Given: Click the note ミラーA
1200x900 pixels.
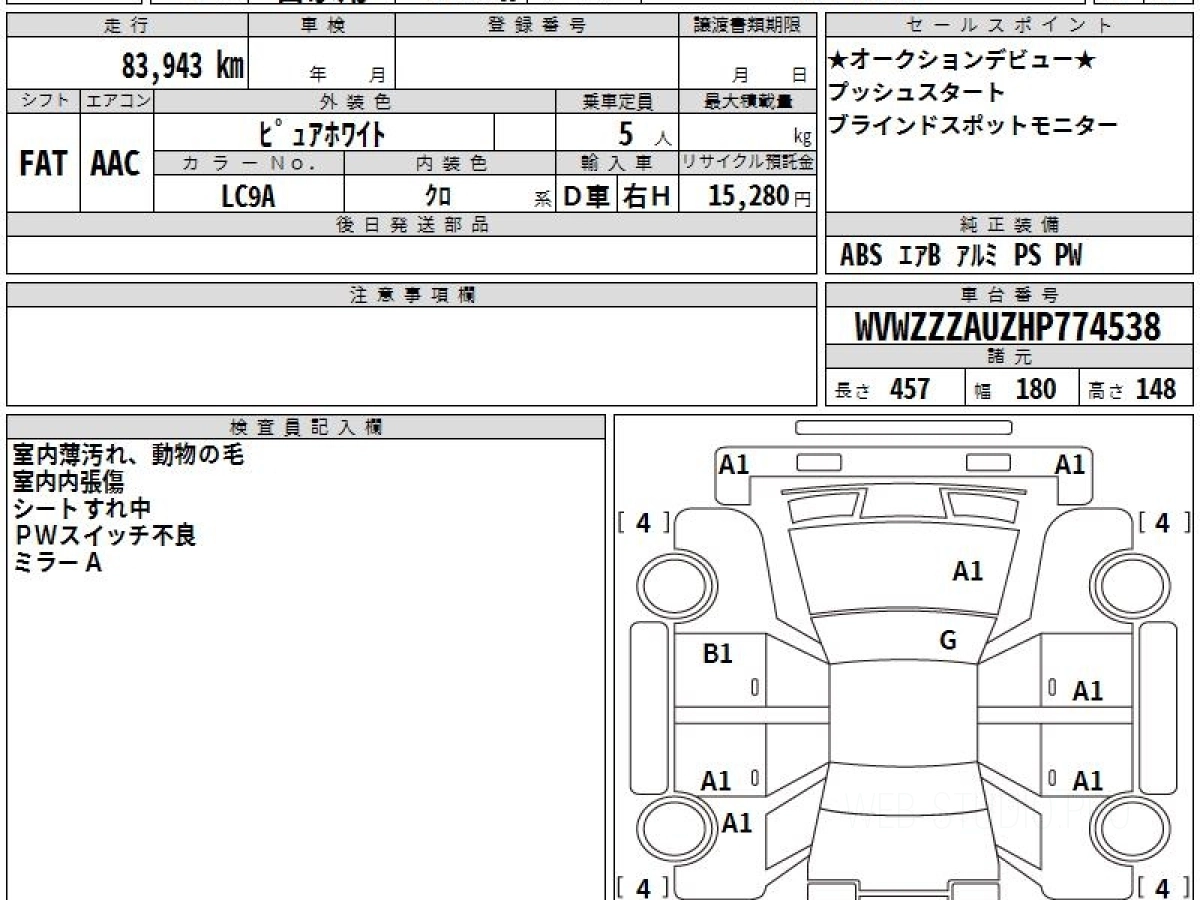Looking at the screenshot, I should click(x=57, y=562).
